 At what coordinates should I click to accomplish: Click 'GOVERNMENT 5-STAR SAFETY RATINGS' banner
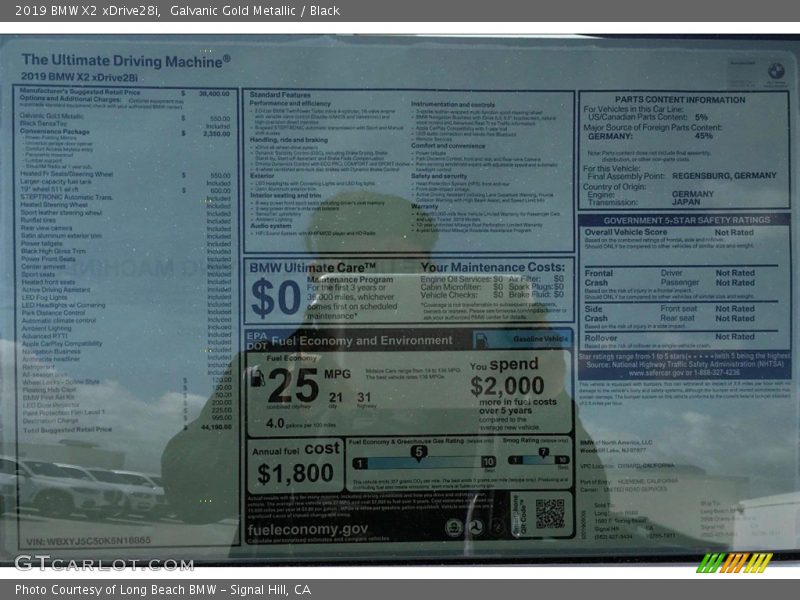click(687, 220)
